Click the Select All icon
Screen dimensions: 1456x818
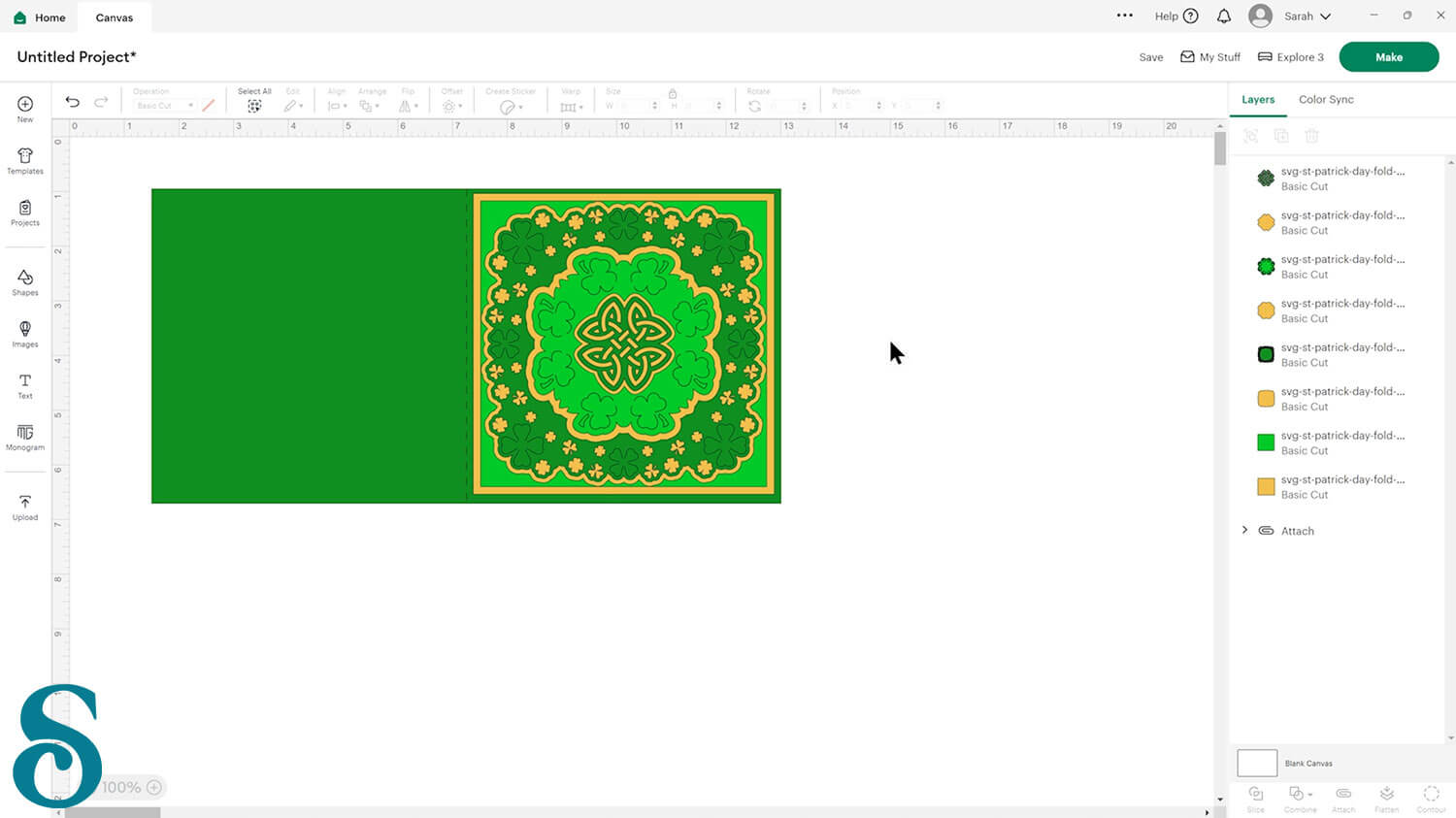[254, 106]
